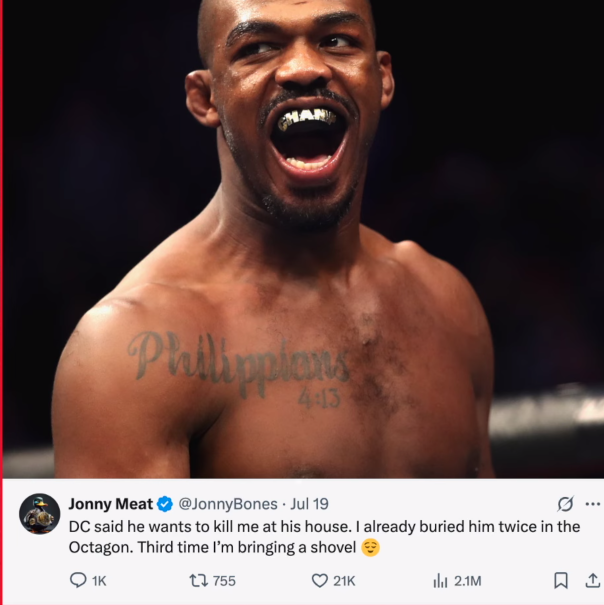This screenshot has height=605, width=604.
Task: Visit the @JonnyBones handle link
Action: (x=228, y=504)
